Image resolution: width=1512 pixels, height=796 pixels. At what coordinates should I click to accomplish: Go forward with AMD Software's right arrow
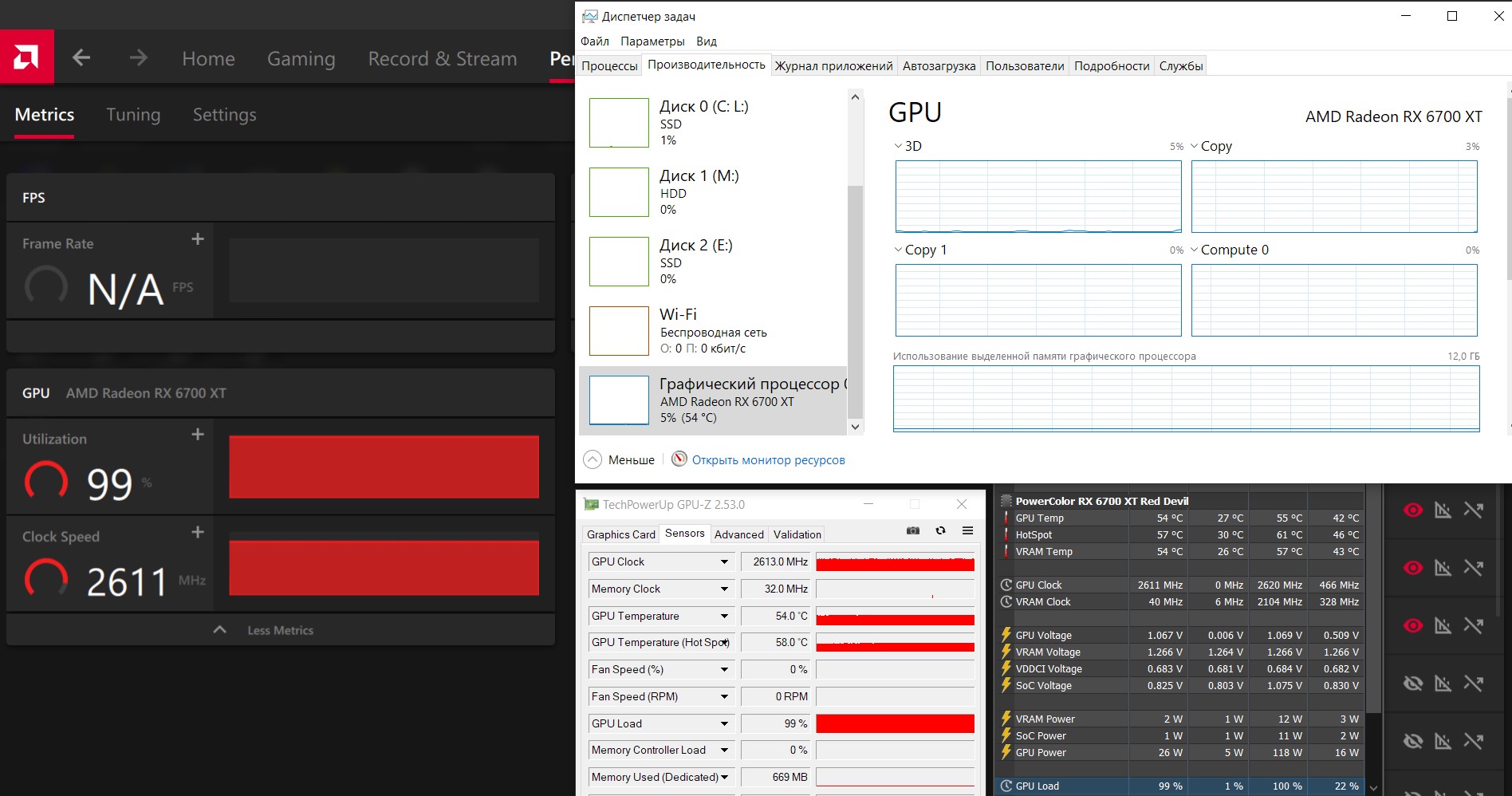pos(138,57)
